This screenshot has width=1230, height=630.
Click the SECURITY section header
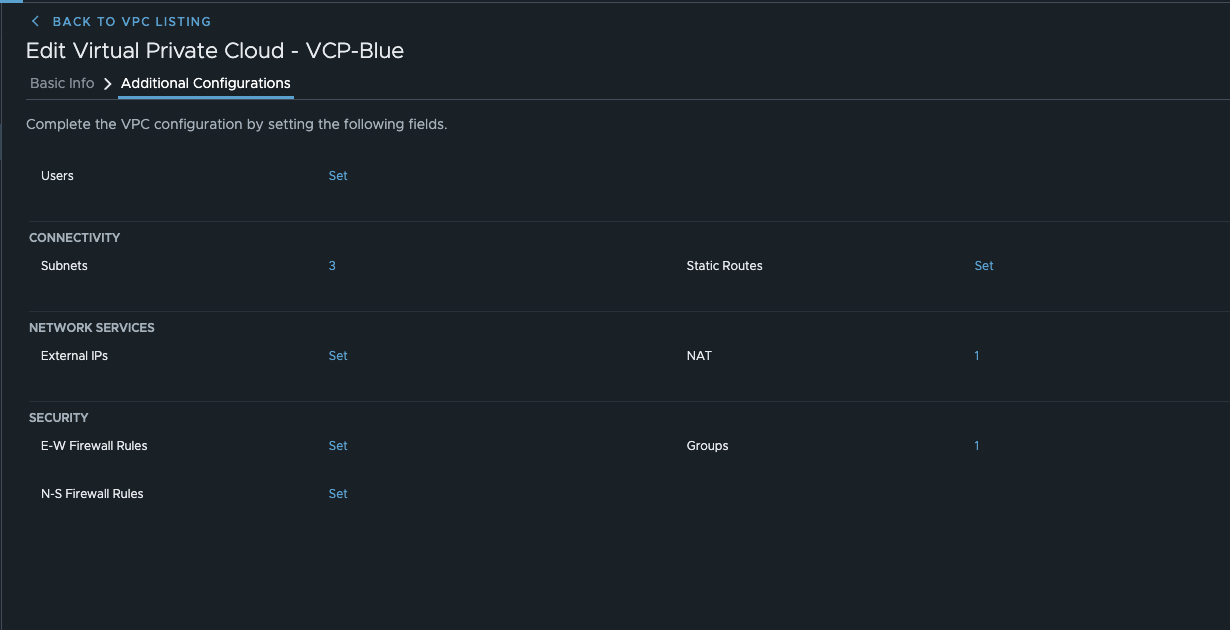pos(58,417)
